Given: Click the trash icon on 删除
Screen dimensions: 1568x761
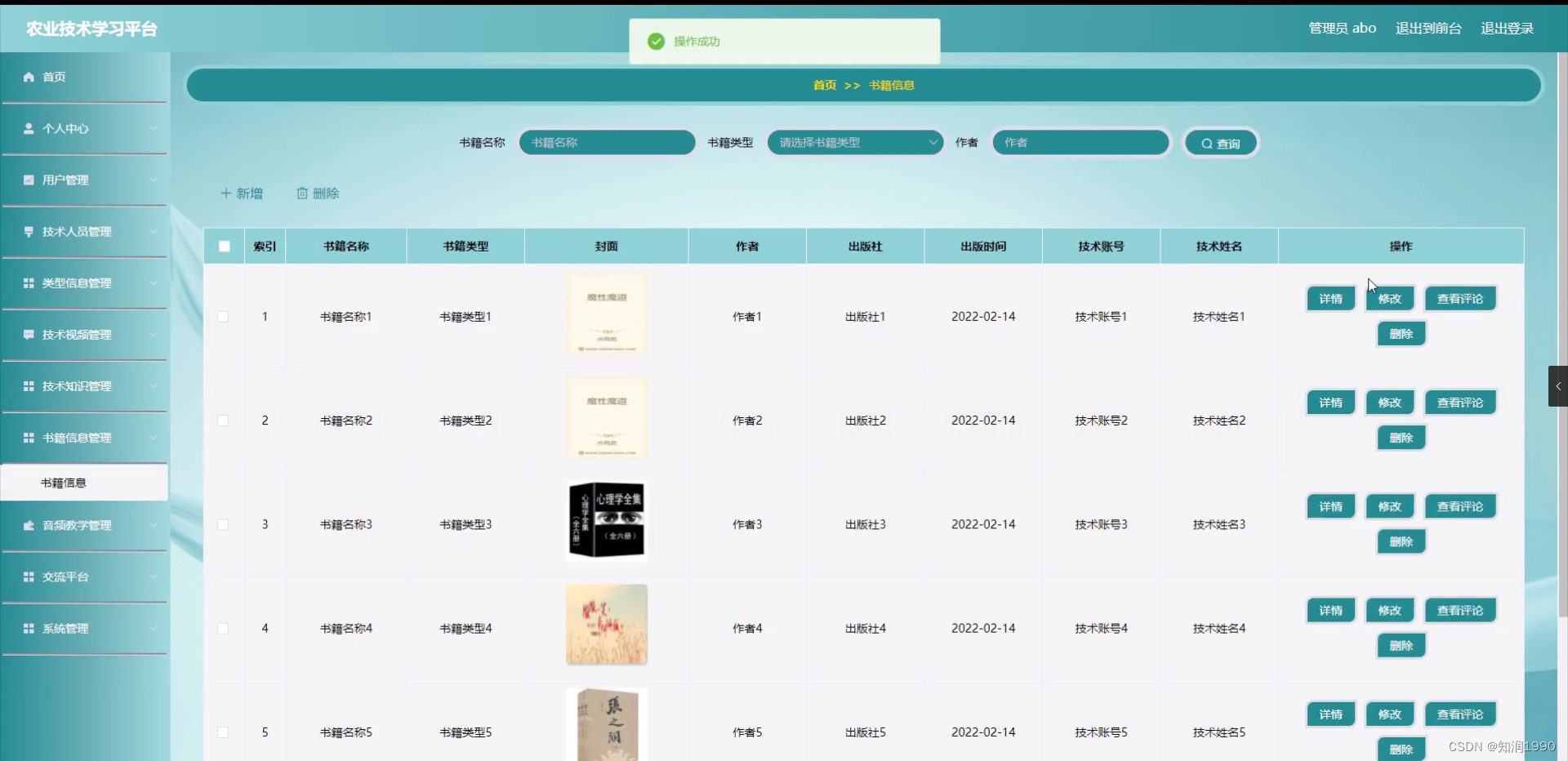Looking at the screenshot, I should coord(303,193).
